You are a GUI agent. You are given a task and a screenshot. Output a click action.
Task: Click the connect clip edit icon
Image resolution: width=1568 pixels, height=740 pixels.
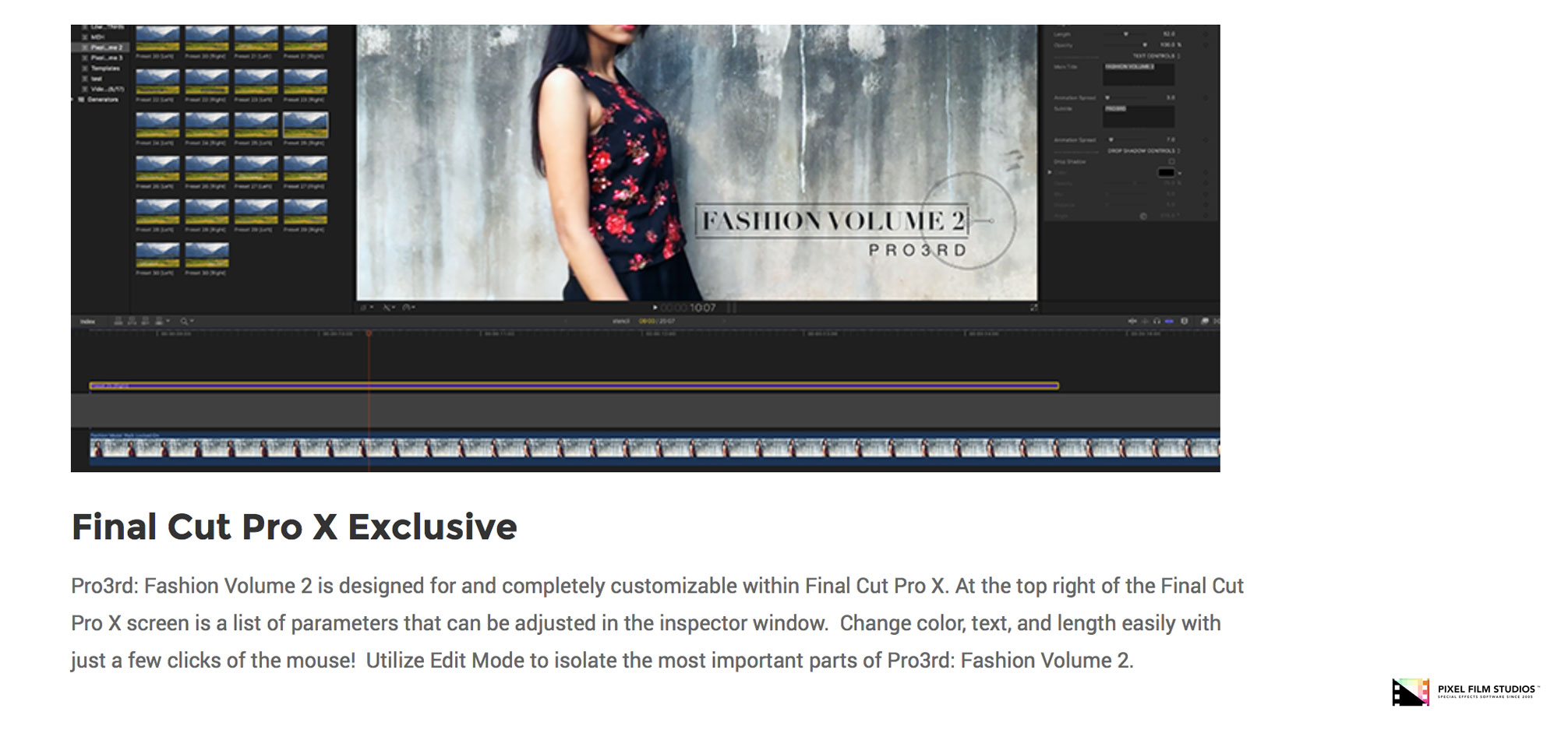(x=118, y=321)
